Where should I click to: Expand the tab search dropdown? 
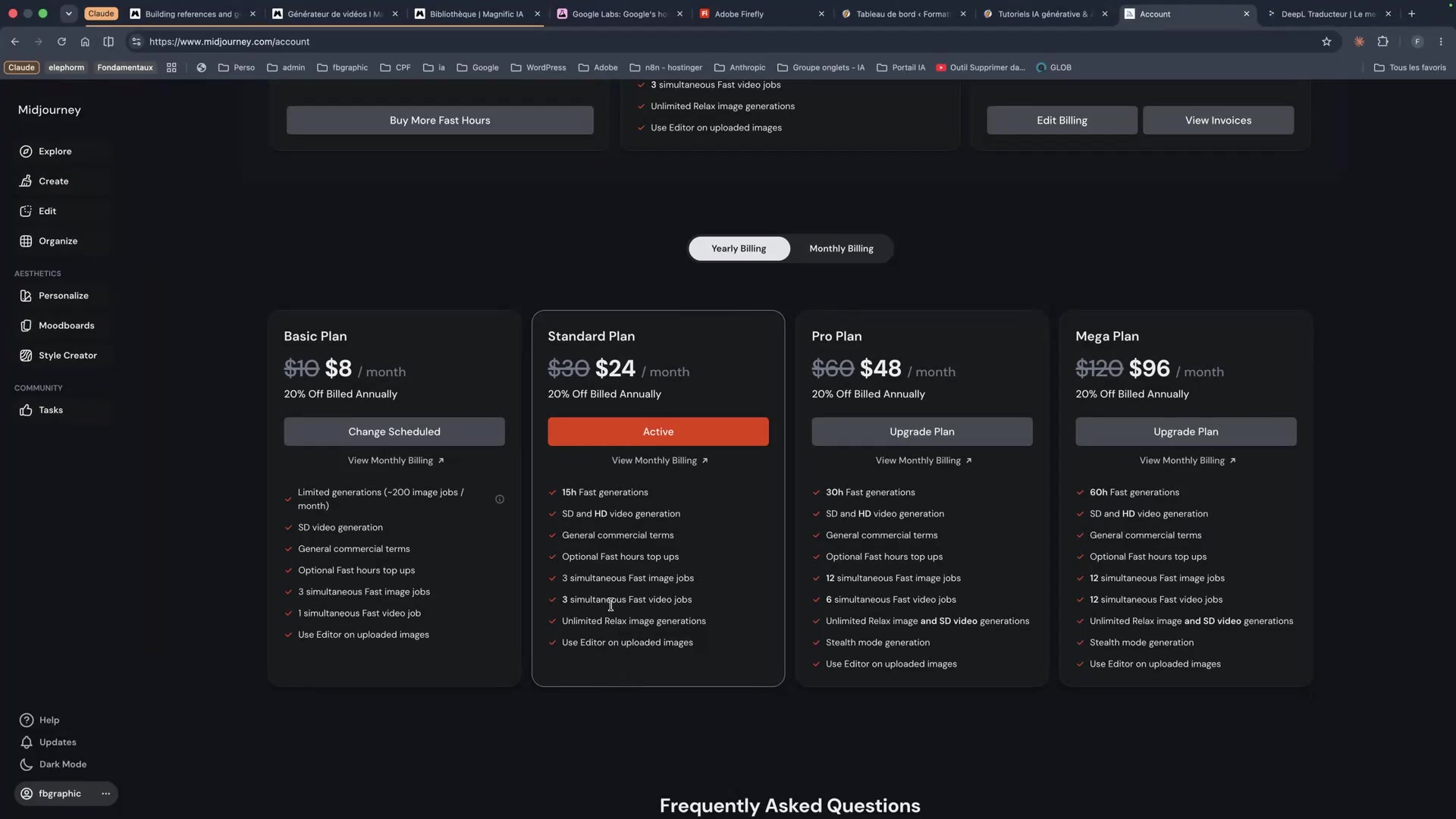68,14
